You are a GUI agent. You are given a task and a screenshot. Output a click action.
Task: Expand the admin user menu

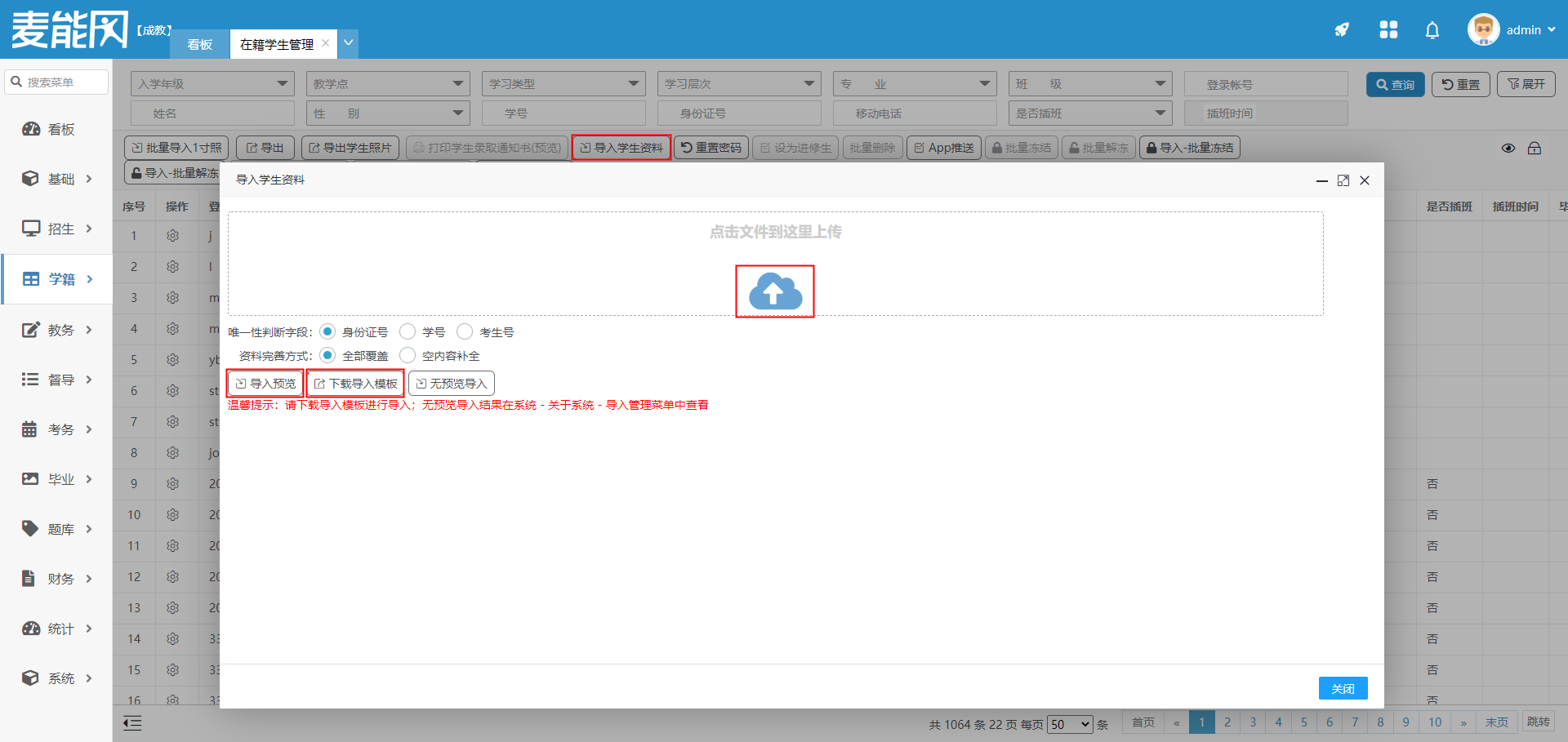1512,30
